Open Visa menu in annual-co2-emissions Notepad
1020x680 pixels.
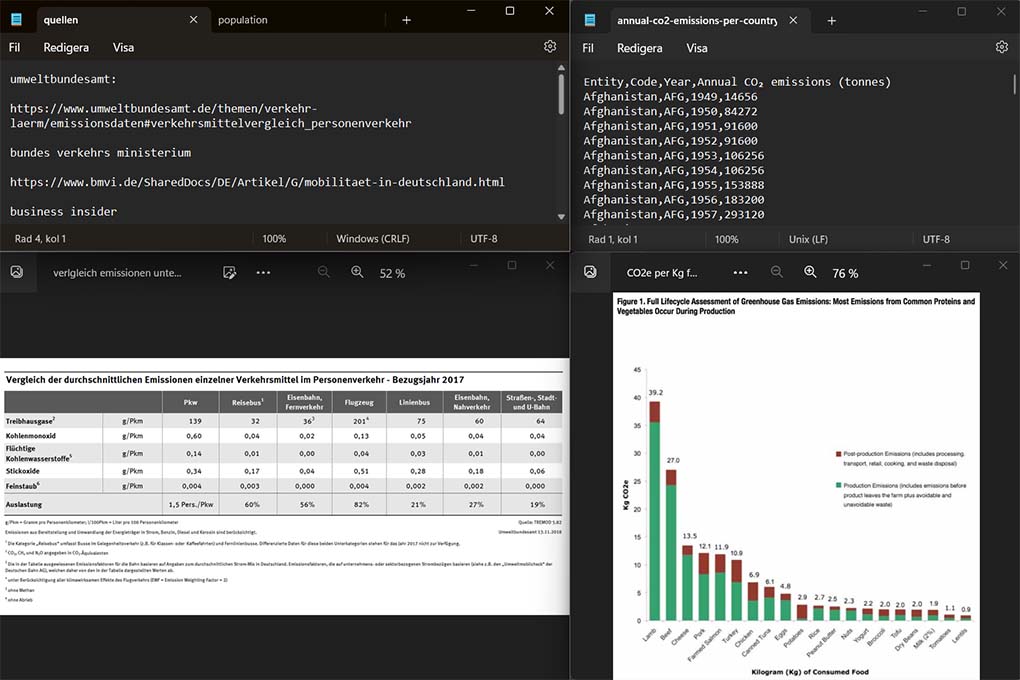click(x=696, y=47)
